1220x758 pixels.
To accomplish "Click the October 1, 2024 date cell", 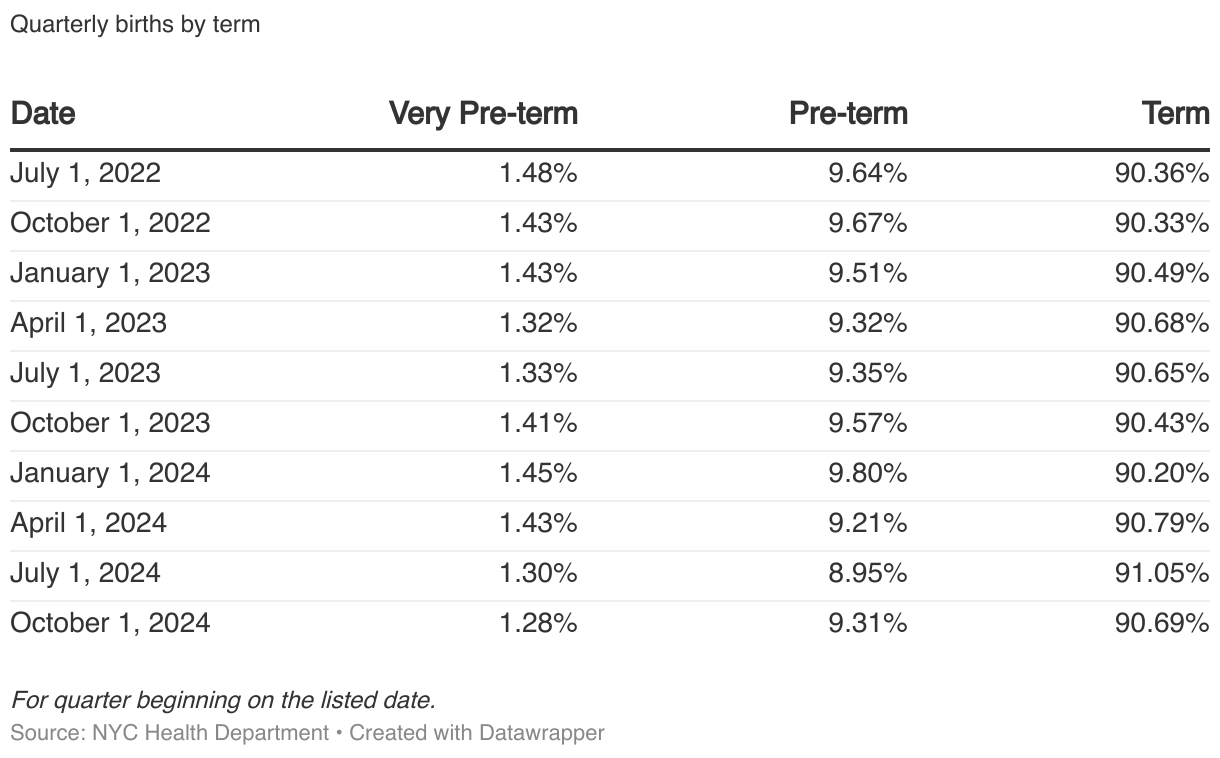I will 110,623.
